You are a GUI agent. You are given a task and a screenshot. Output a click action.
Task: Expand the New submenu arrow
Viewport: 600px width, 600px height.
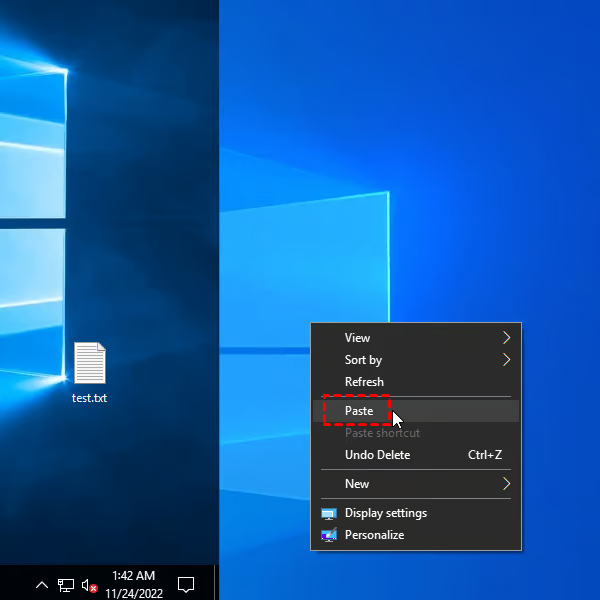(x=506, y=484)
